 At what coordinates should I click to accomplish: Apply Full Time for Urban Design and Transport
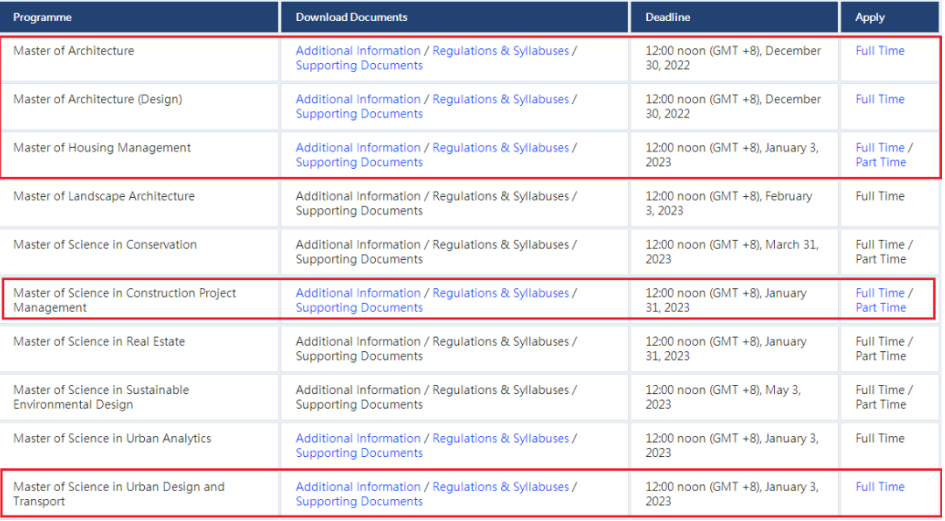(879, 487)
